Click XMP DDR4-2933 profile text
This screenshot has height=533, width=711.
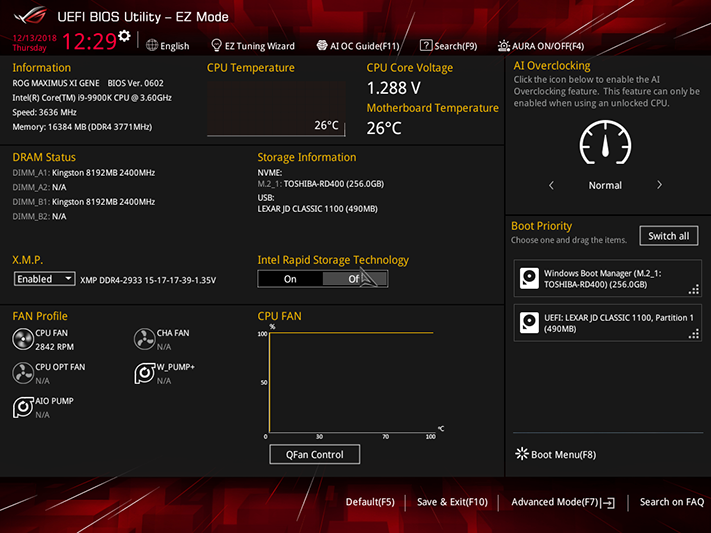148,280
